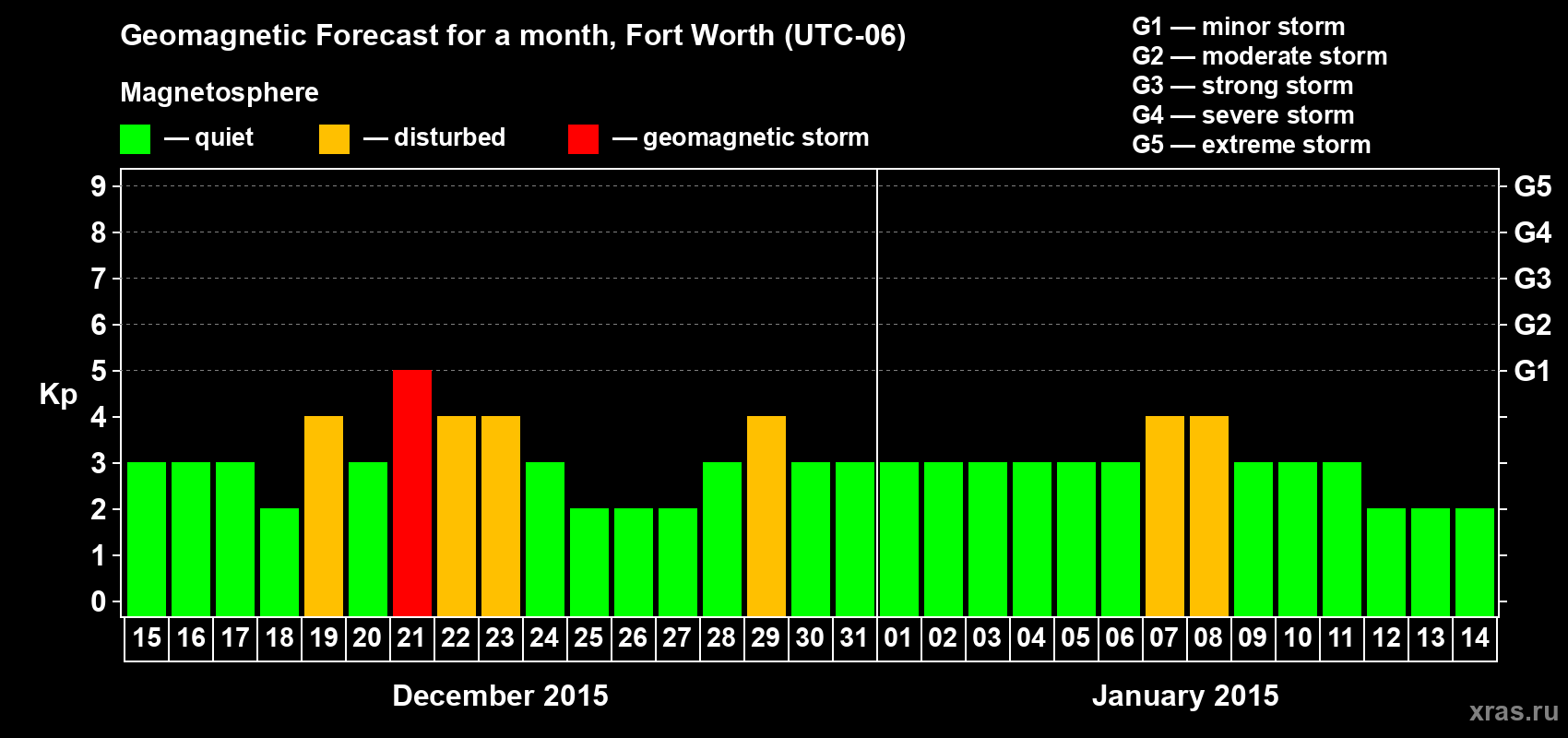Screen dimensions: 1568x738
Task: Click the G4 label on right axis
Action: pyautogui.click(x=1532, y=232)
